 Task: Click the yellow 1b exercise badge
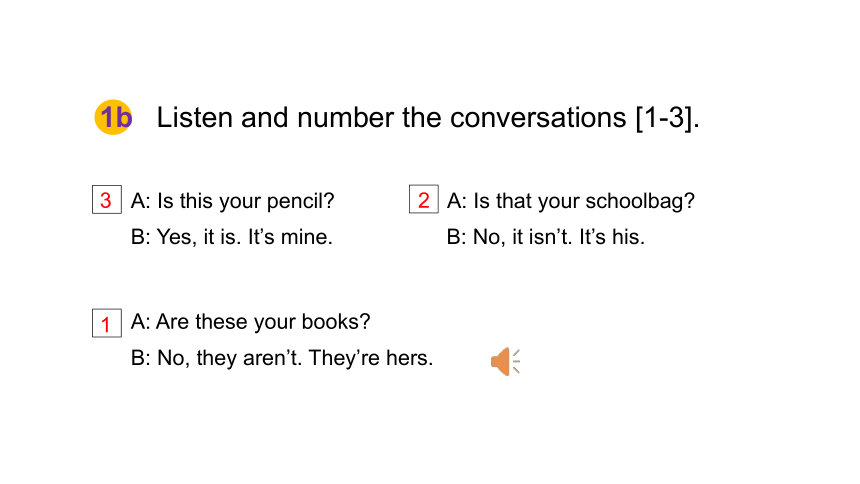pyautogui.click(x=114, y=117)
